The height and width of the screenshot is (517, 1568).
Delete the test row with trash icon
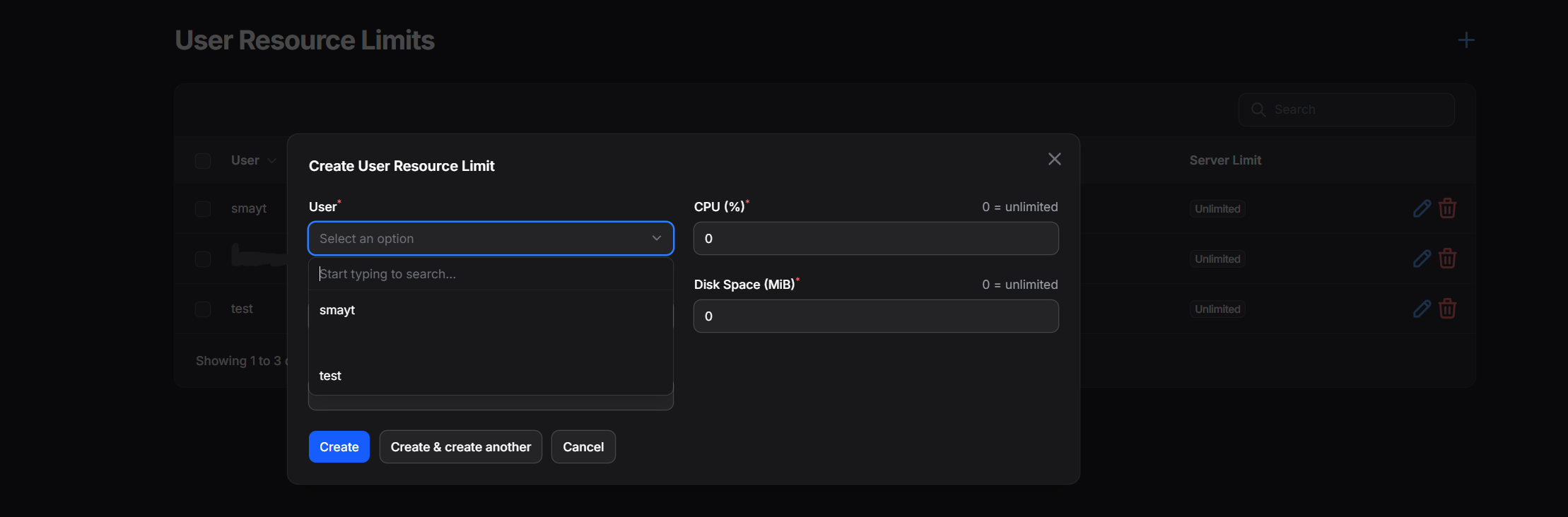pyautogui.click(x=1447, y=309)
